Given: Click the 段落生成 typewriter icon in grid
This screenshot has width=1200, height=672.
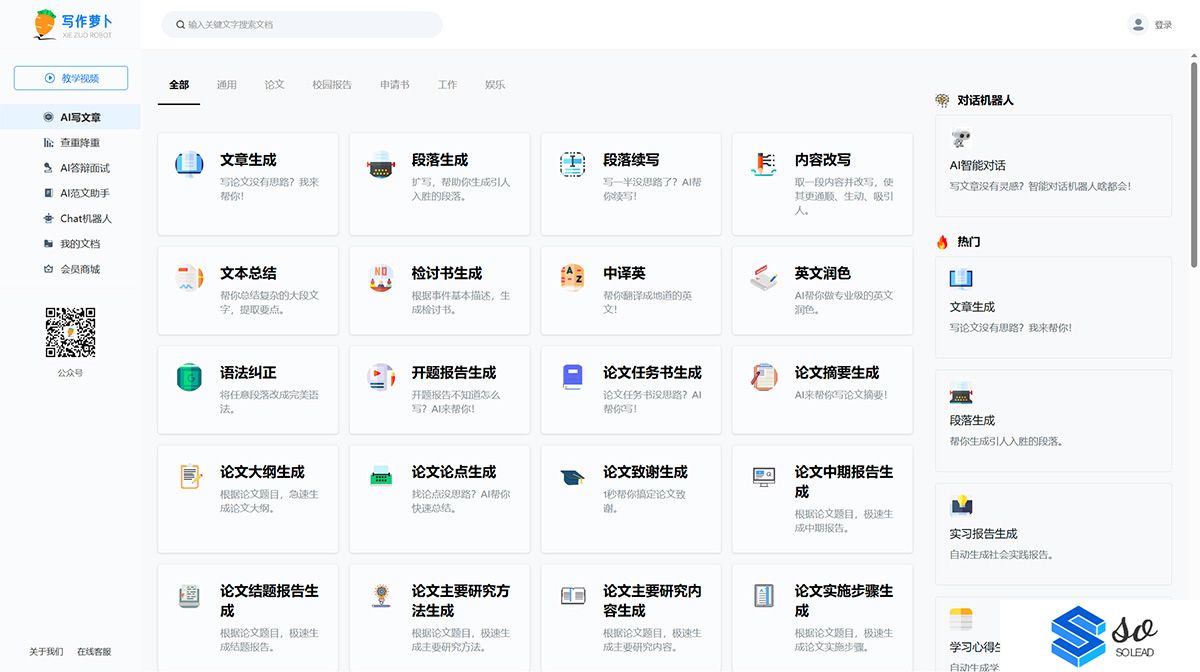Looking at the screenshot, I should pos(381,164).
